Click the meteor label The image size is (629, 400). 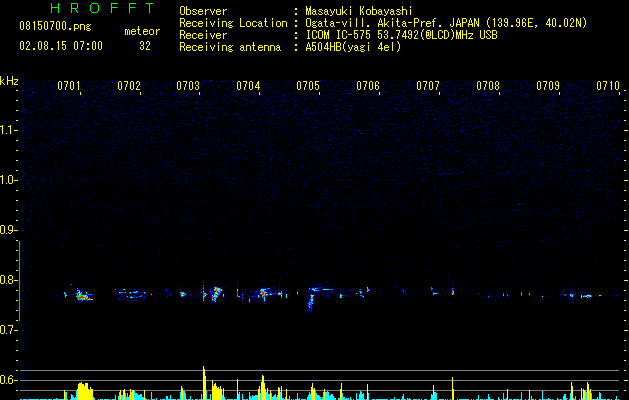142,31
